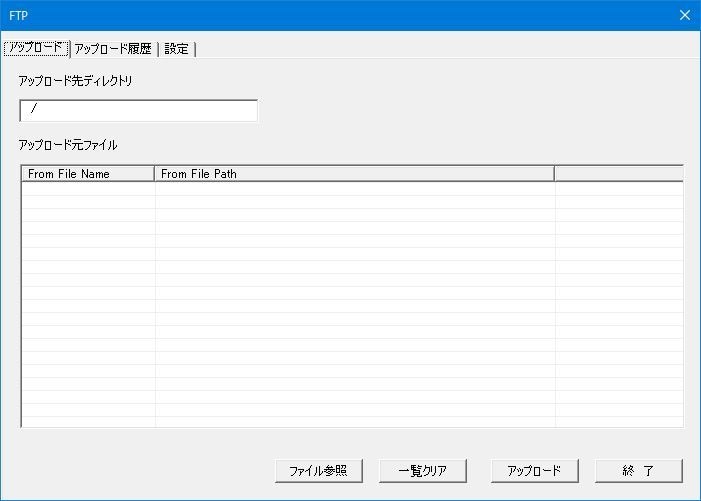The image size is (701, 501).
Task: Open the 設定 tab
Action: coord(177,49)
